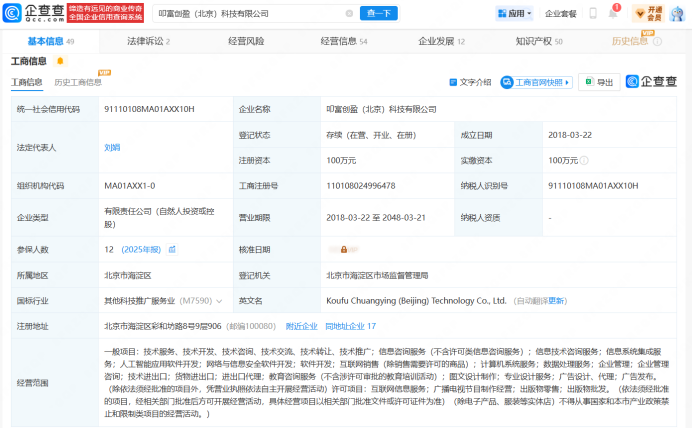The width and height of the screenshot is (692, 428).
Task: Switch to the 企业发展 tab
Action: tap(441, 41)
